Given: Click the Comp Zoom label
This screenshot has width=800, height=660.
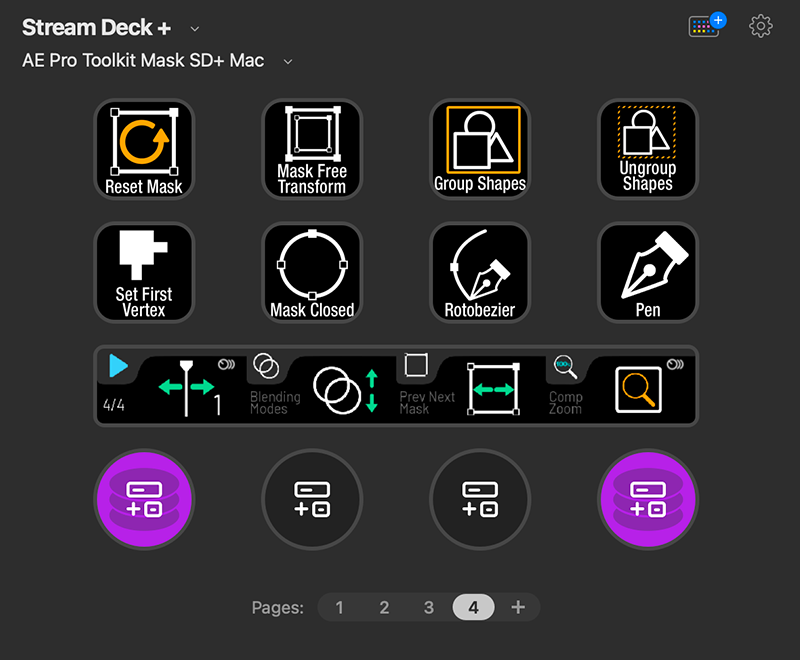Looking at the screenshot, I should [x=565, y=403].
